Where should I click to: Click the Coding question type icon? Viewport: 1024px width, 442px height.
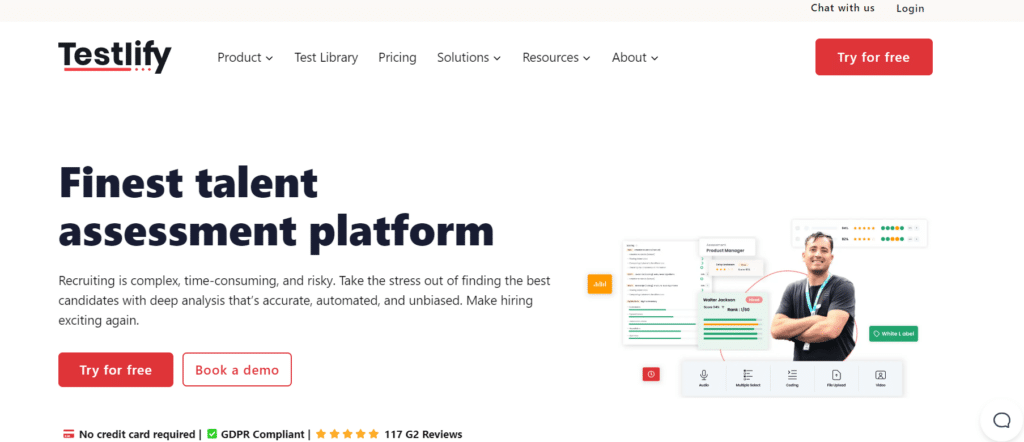point(792,375)
